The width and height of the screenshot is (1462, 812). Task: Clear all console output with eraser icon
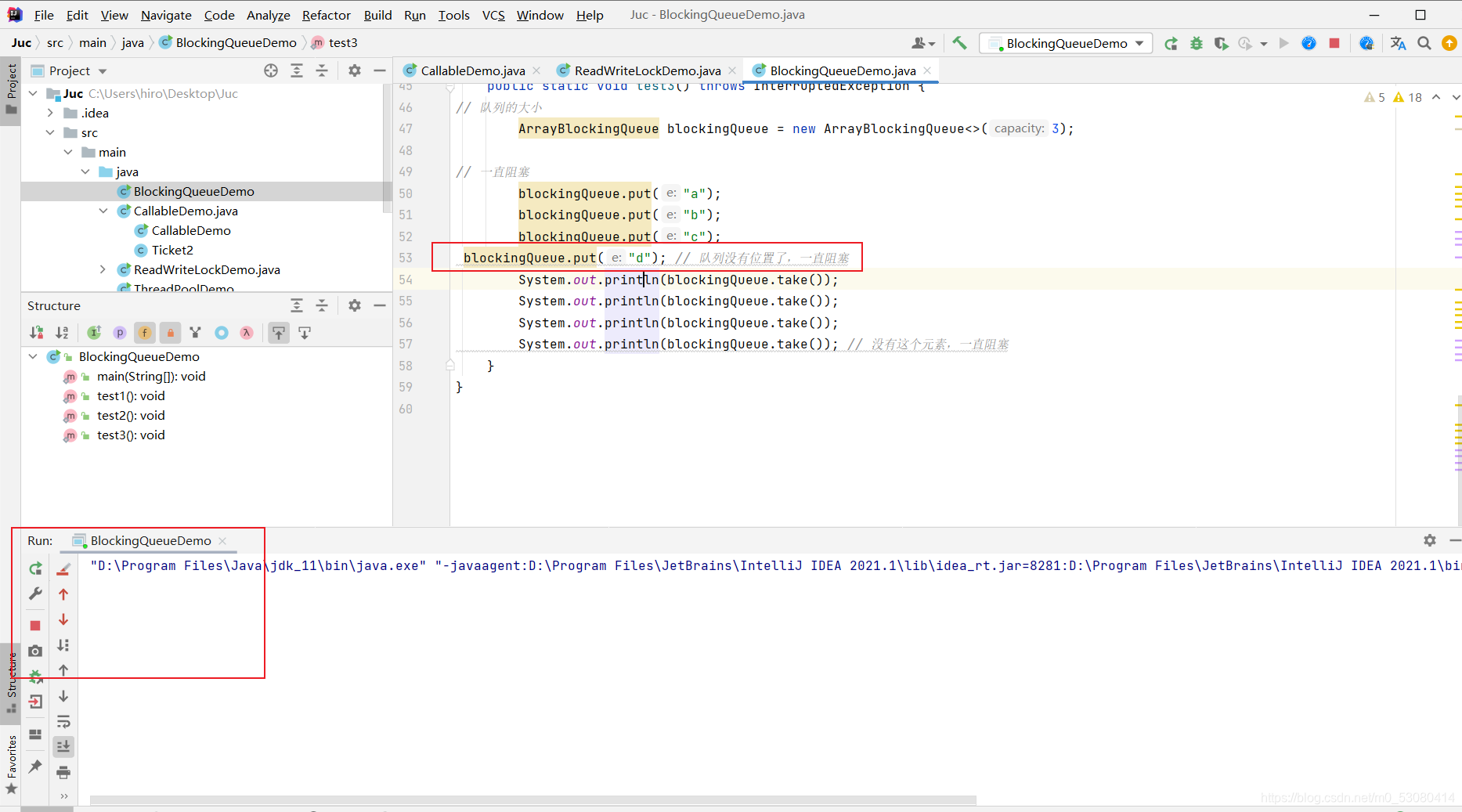pyautogui.click(x=63, y=568)
